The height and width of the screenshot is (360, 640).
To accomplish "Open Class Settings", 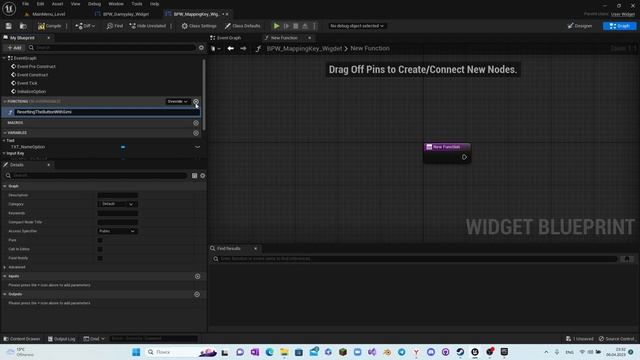I will coord(199,26).
